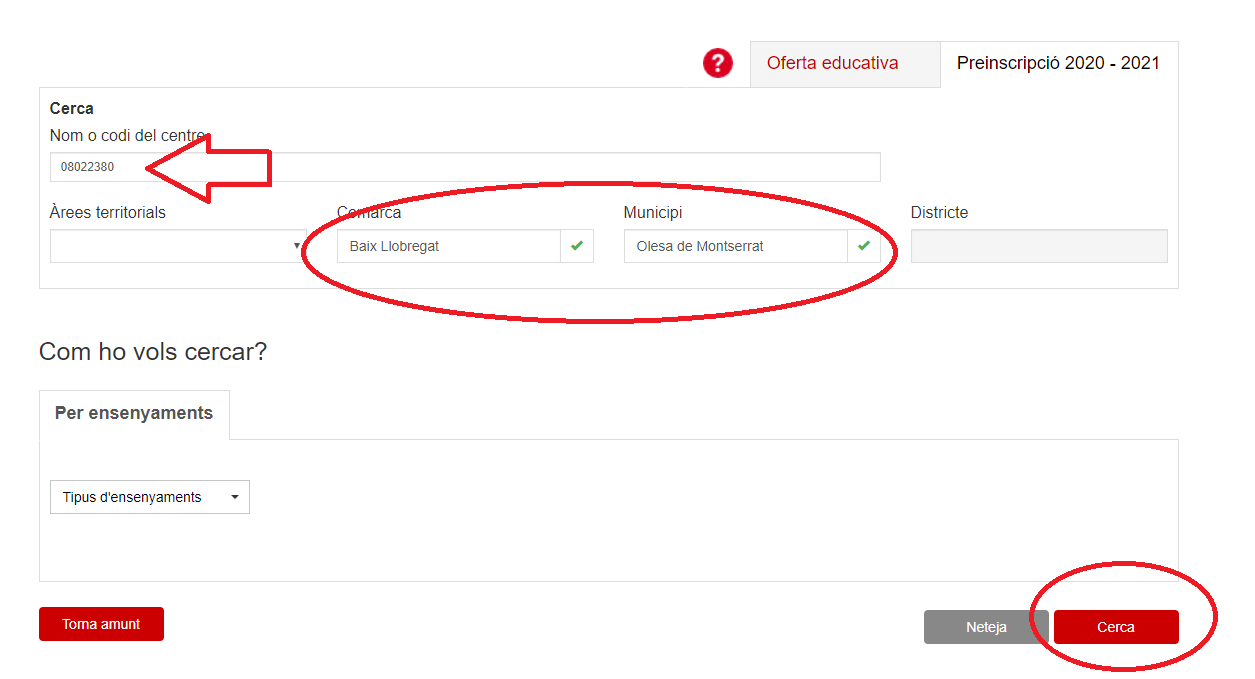This screenshot has height=679, width=1255.
Task: Click the red help question mark icon
Action: [x=717, y=63]
